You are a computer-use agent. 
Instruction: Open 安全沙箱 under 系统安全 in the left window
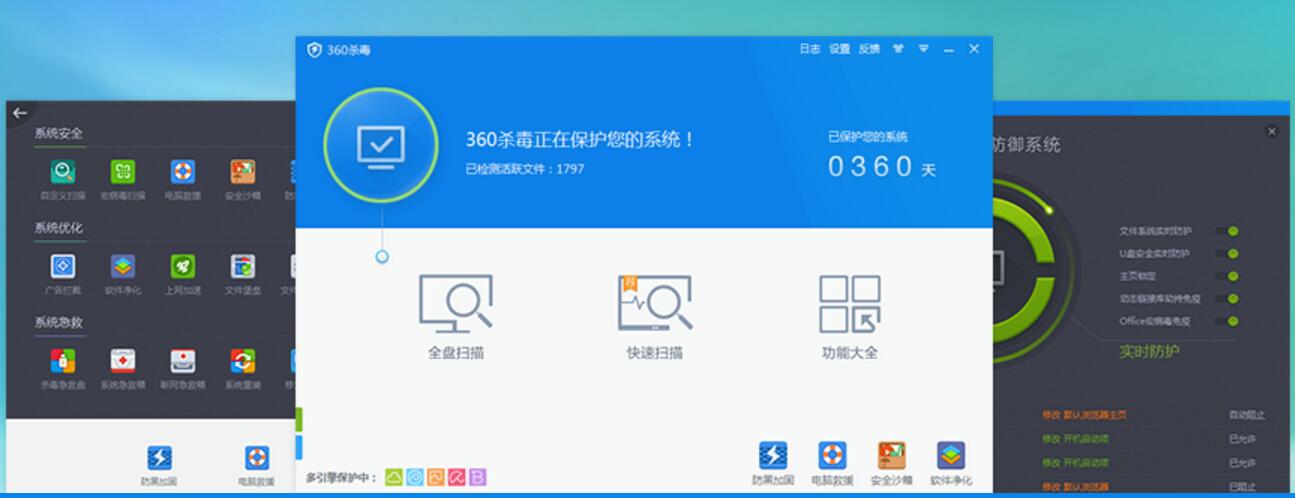[242, 179]
